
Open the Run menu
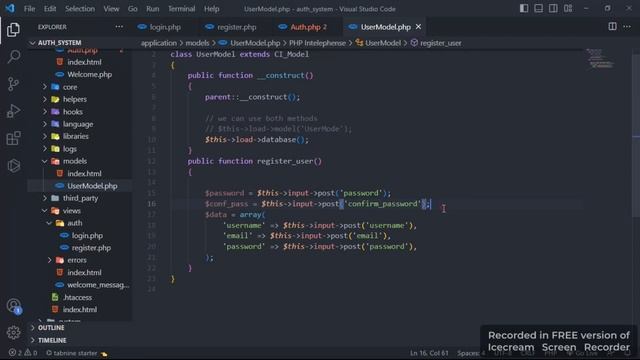point(153,9)
